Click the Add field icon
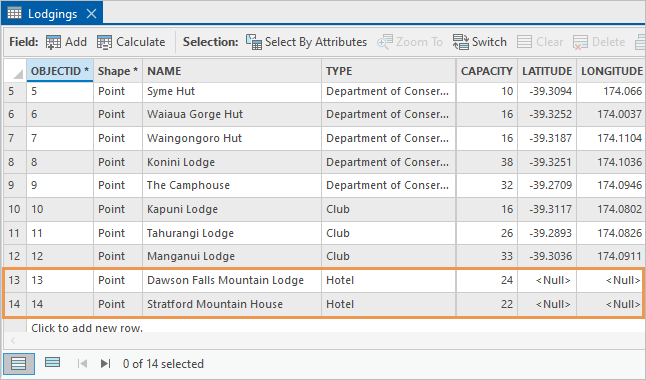The image size is (646, 380). pyautogui.click(x=53, y=42)
